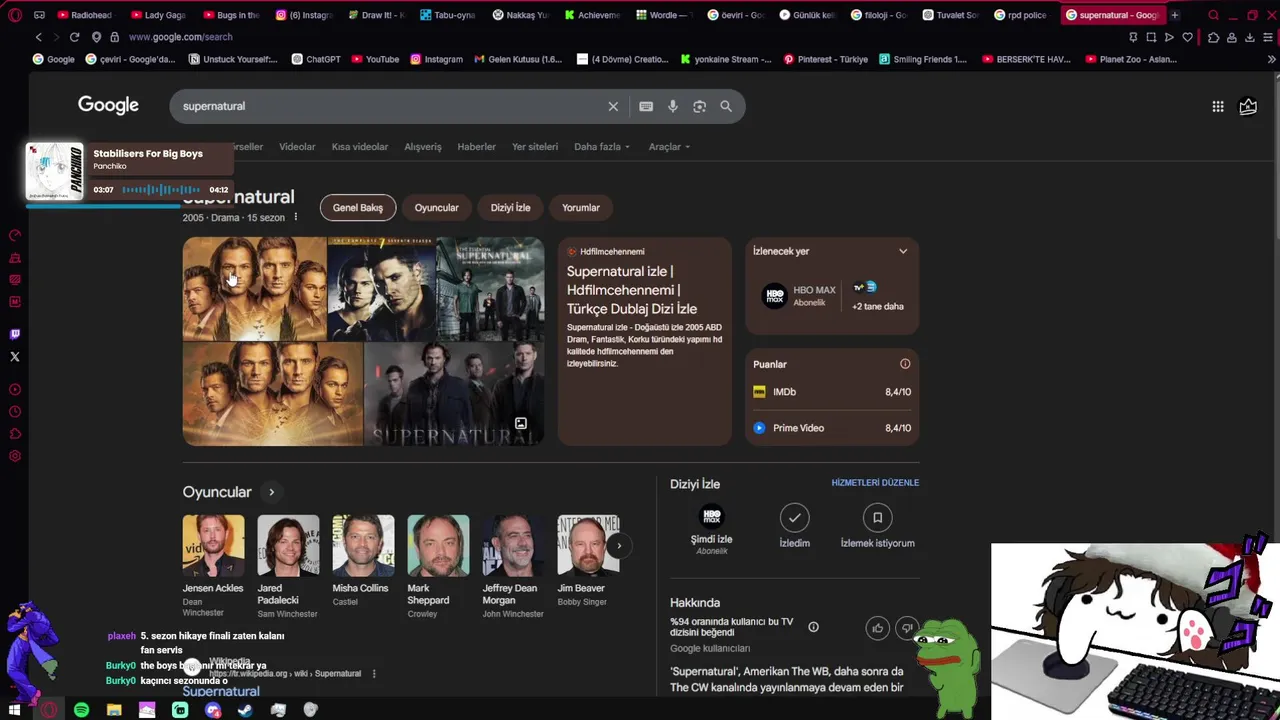
Task: Open GX Control speedometer icon in sidebar
Action: coord(15,236)
